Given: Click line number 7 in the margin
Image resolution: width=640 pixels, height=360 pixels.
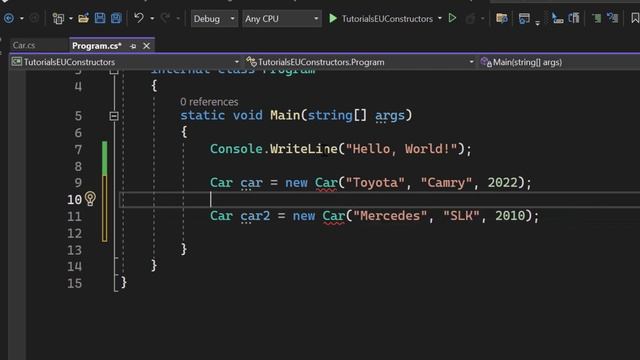Looking at the screenshot, I should coord(78,150).
